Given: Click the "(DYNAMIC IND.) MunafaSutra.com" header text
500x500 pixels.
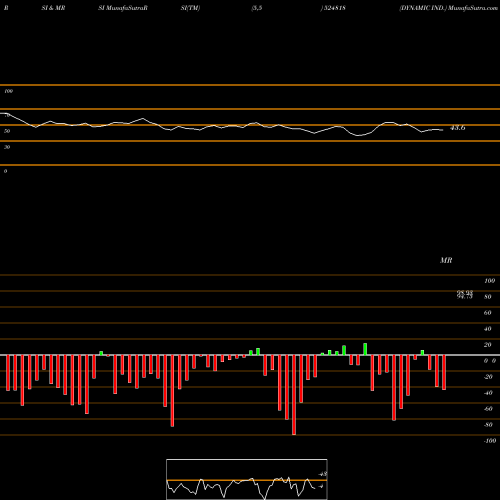Looking at the screenshot, I should click(449, 8).
